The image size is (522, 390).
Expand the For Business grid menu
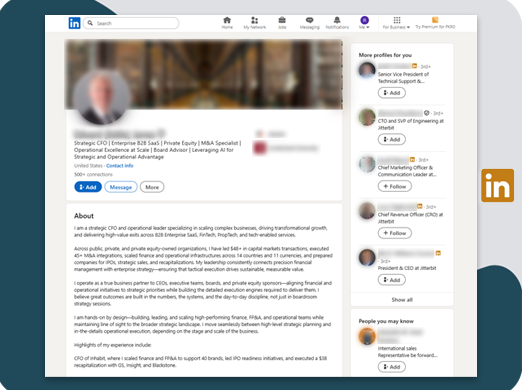pos(396,23)
